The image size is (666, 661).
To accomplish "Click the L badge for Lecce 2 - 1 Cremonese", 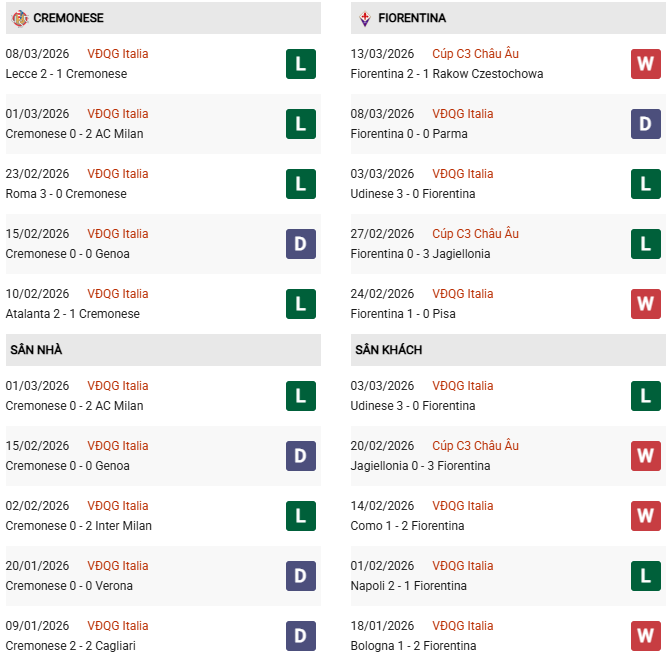I will coord(300,64).
